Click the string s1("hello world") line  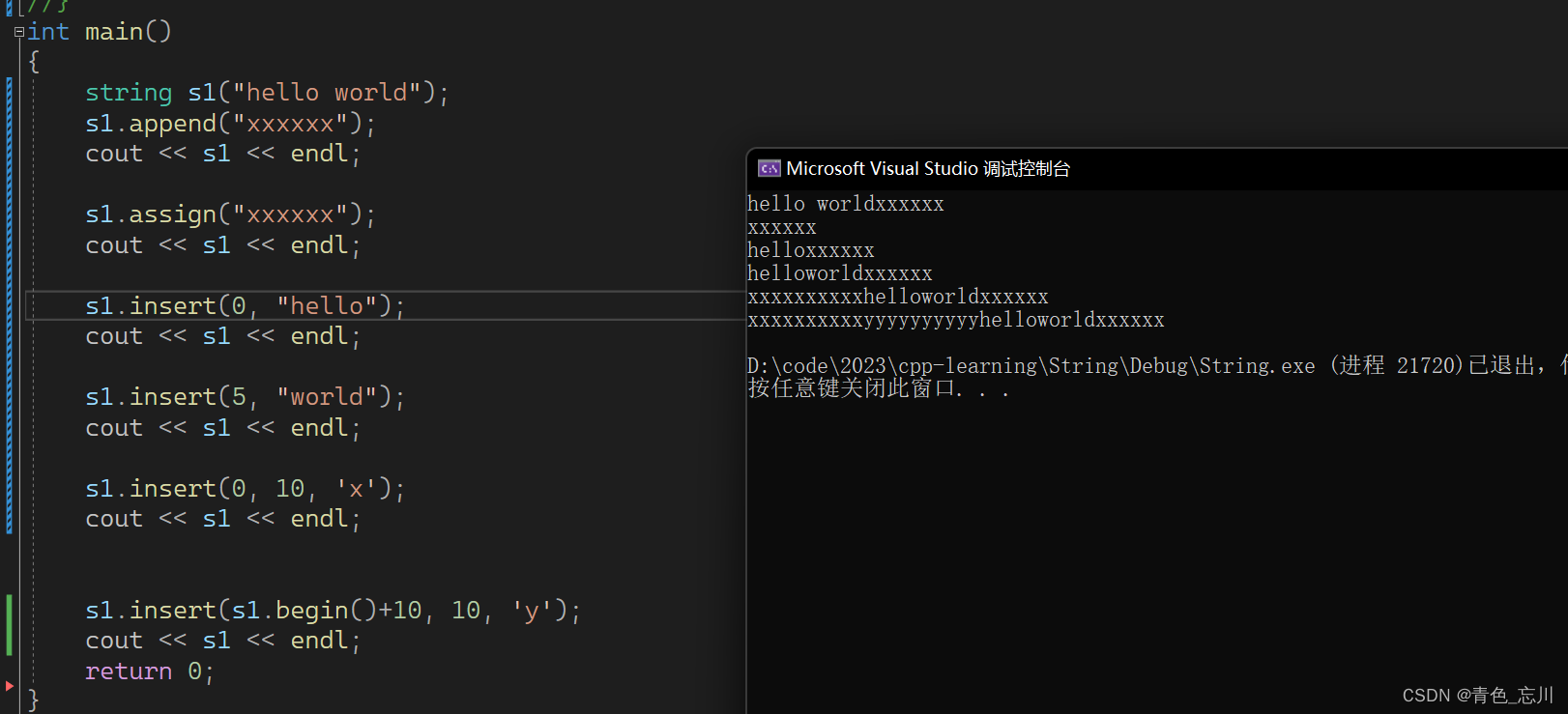click(267, 93)
